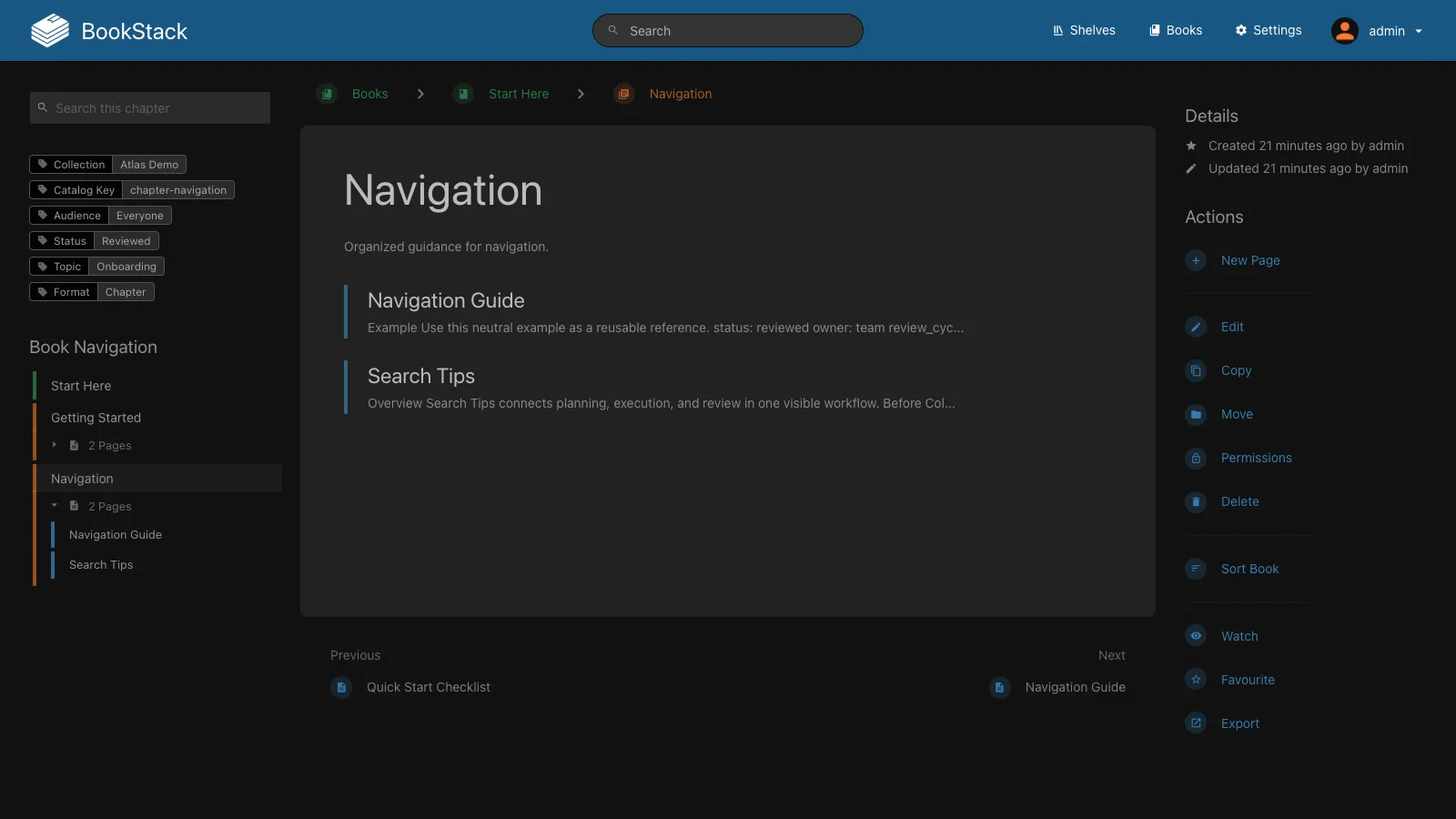Click the BookStack logo icon
Screen dimensions: 1456x819
tap(50, 31)
